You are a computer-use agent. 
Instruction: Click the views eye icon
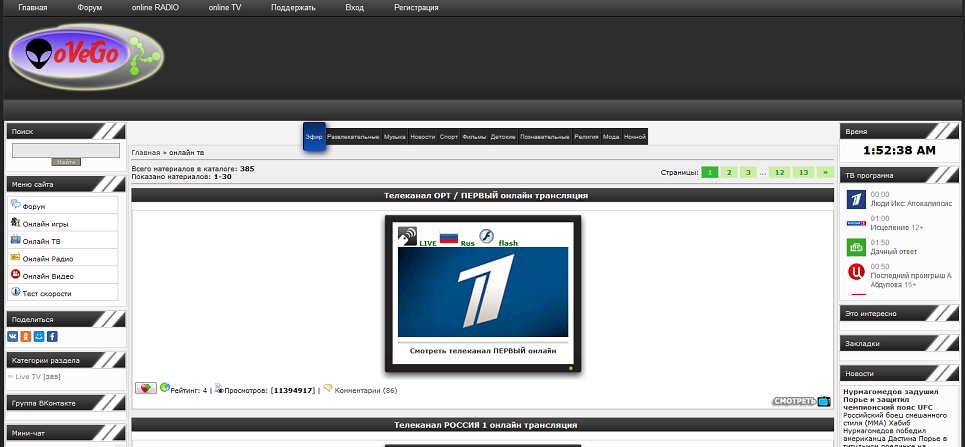tap(218, 388)
